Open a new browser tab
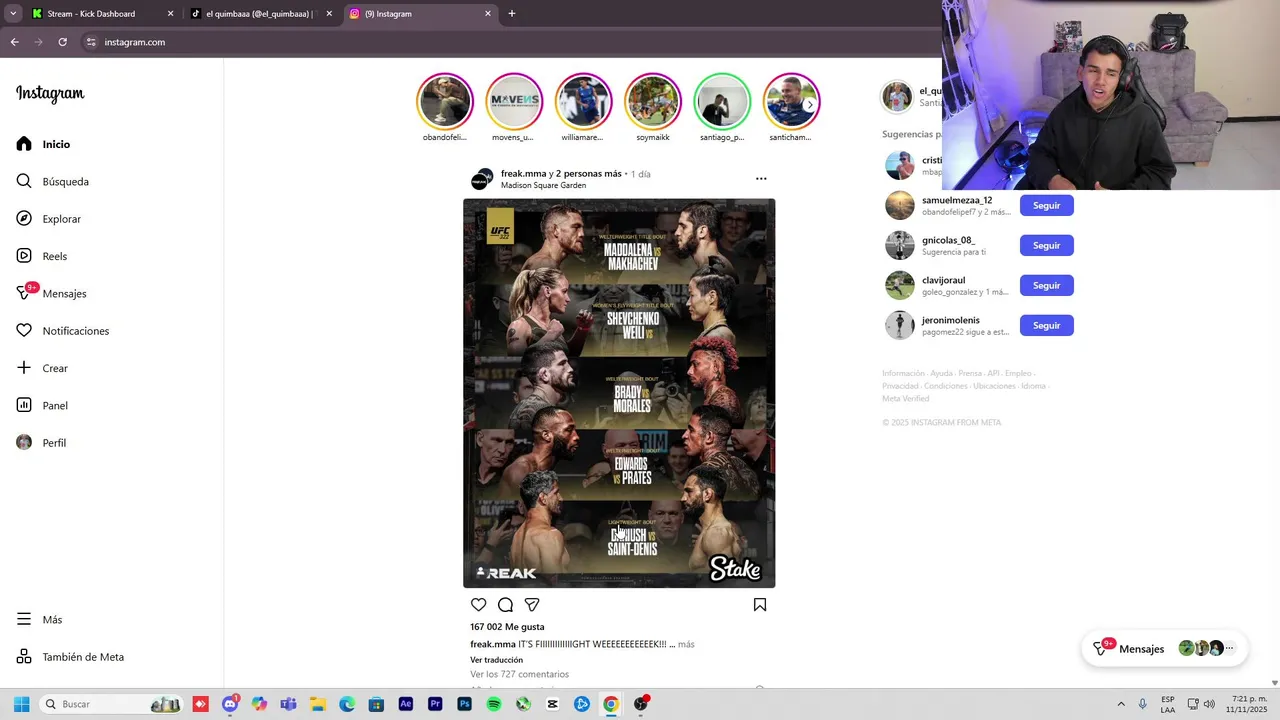This screenshot has height=720, width=1280. 512,14
